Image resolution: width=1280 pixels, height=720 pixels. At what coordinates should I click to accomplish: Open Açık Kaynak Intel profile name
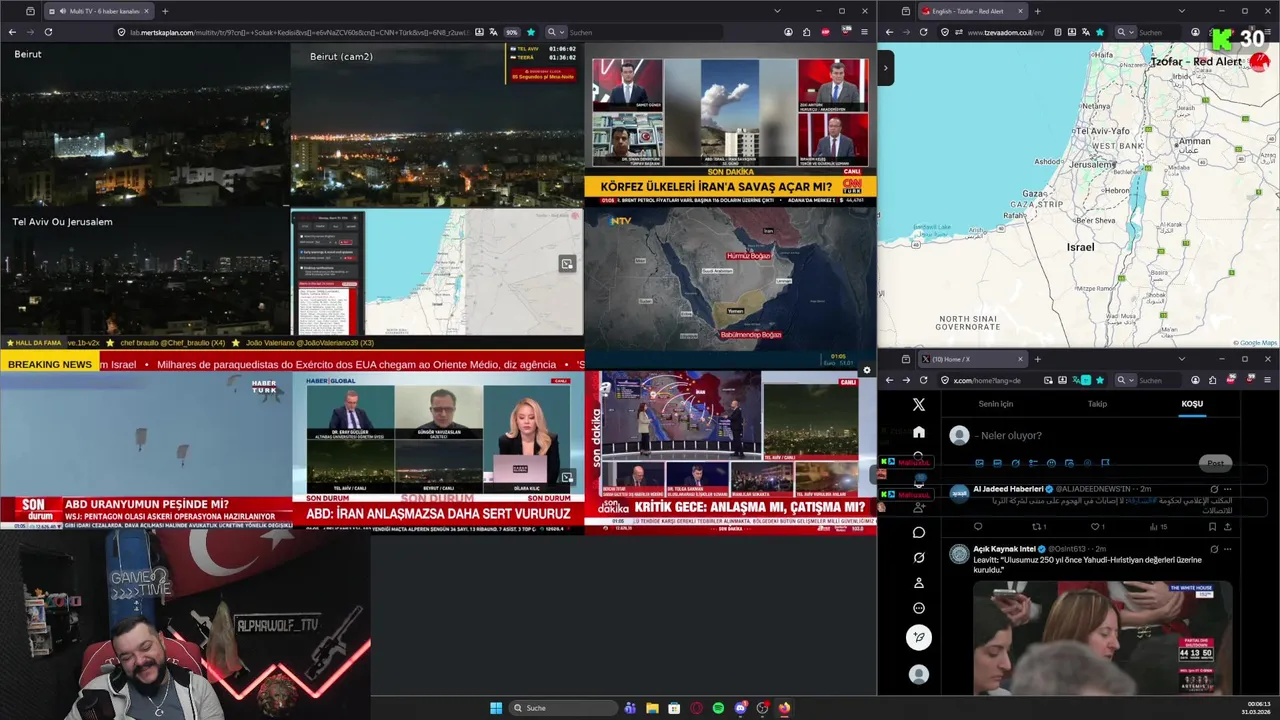click(1004, 549)
